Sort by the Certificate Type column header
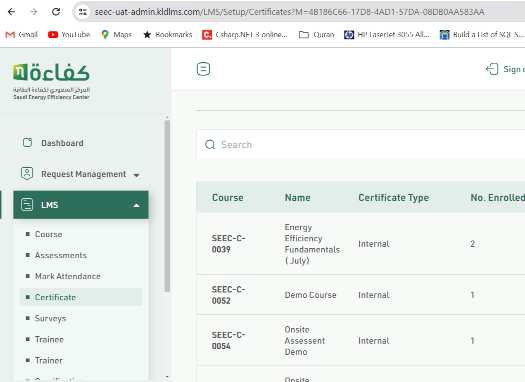525x382 pixels. coord(393,198)
